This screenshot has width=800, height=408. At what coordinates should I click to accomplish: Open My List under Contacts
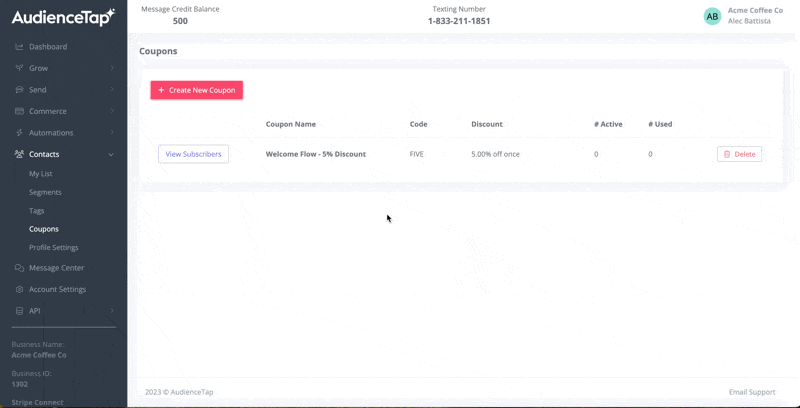pos(41,174)
